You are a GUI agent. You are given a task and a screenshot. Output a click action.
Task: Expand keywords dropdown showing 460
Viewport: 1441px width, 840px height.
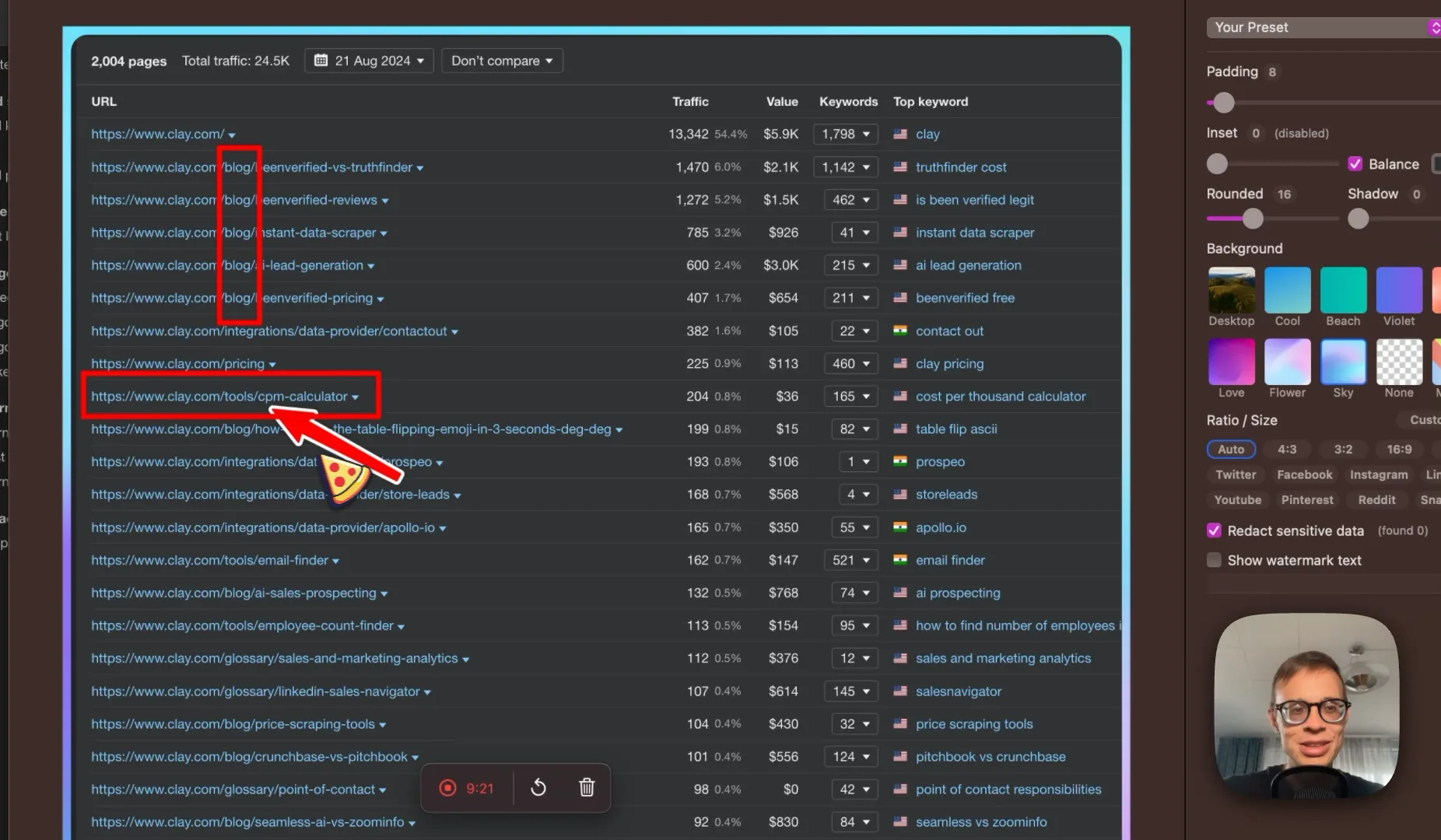pos(851,363)
